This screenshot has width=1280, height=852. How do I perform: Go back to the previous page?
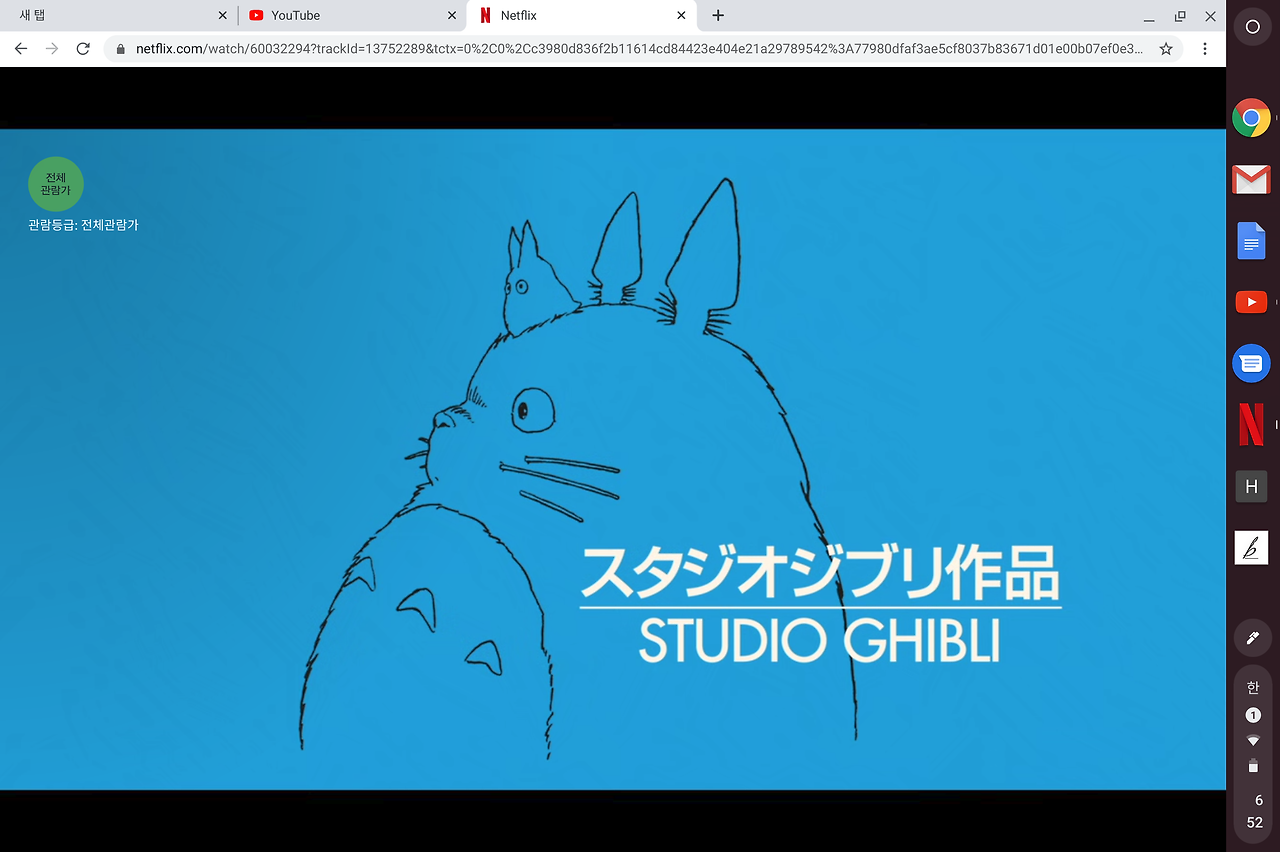pyautogui.click(x=21, y=49)
